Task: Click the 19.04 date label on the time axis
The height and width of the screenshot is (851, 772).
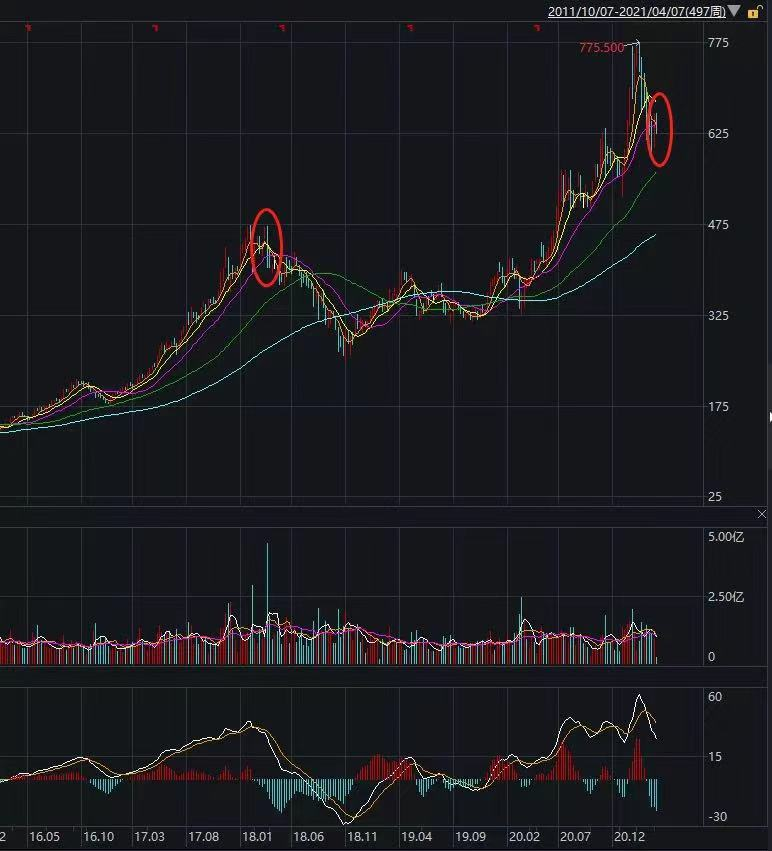Action: pyautogui.click(x=416, y=836)
